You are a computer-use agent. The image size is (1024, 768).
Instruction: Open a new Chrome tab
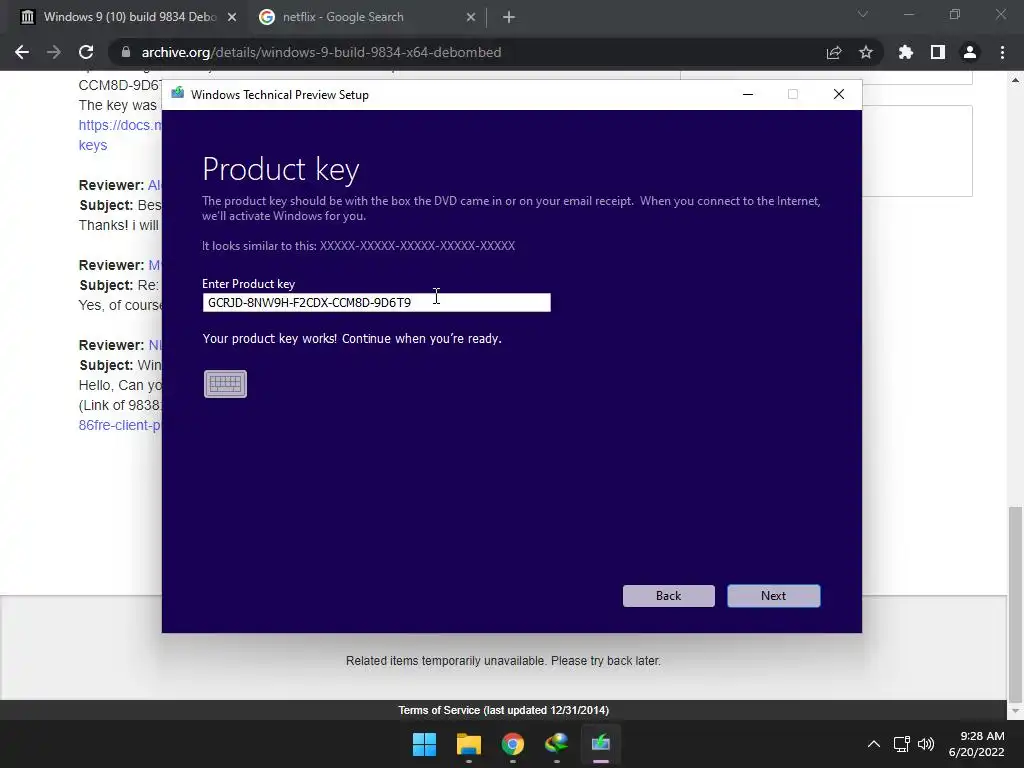509,18
